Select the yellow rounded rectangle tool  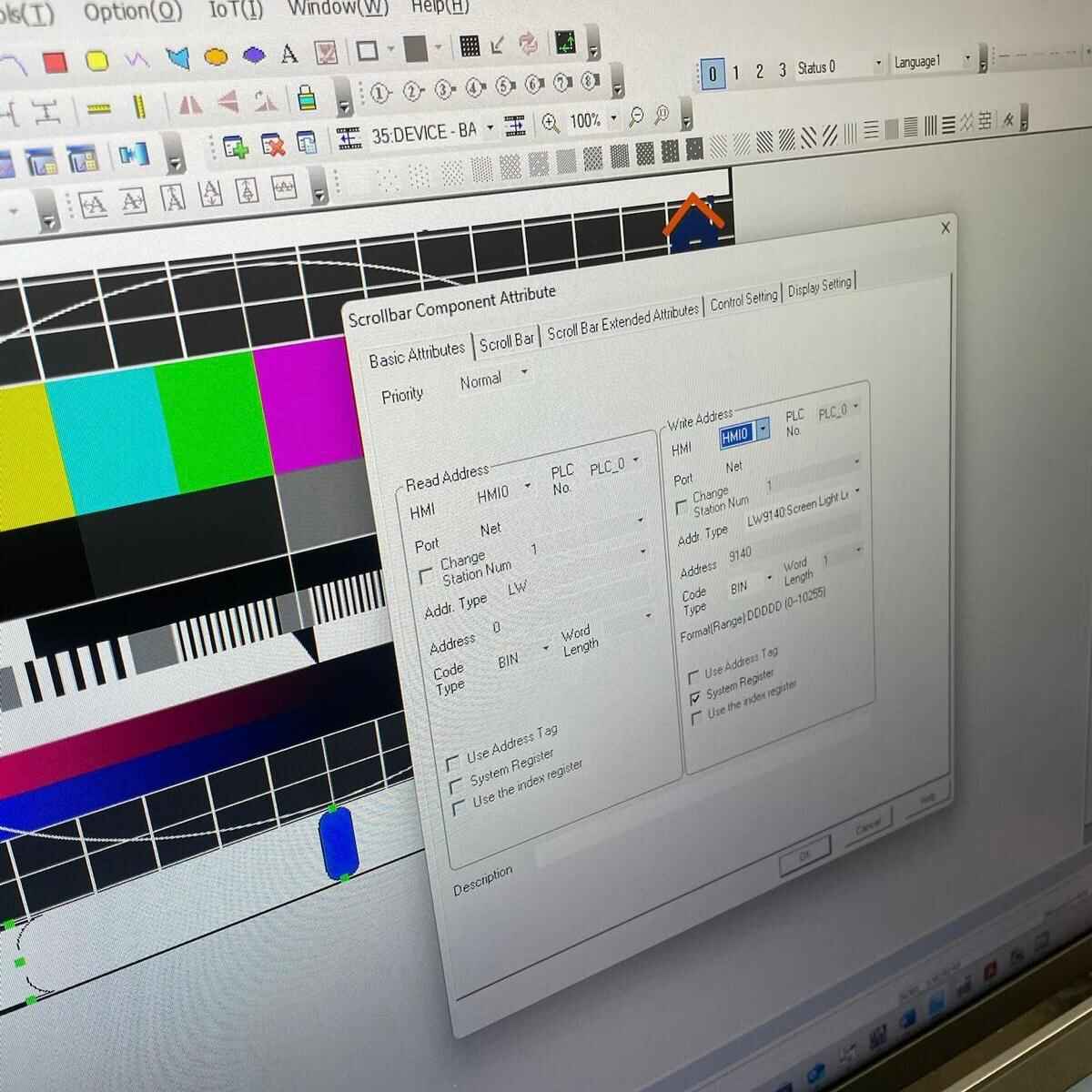(x=96, y=61)
